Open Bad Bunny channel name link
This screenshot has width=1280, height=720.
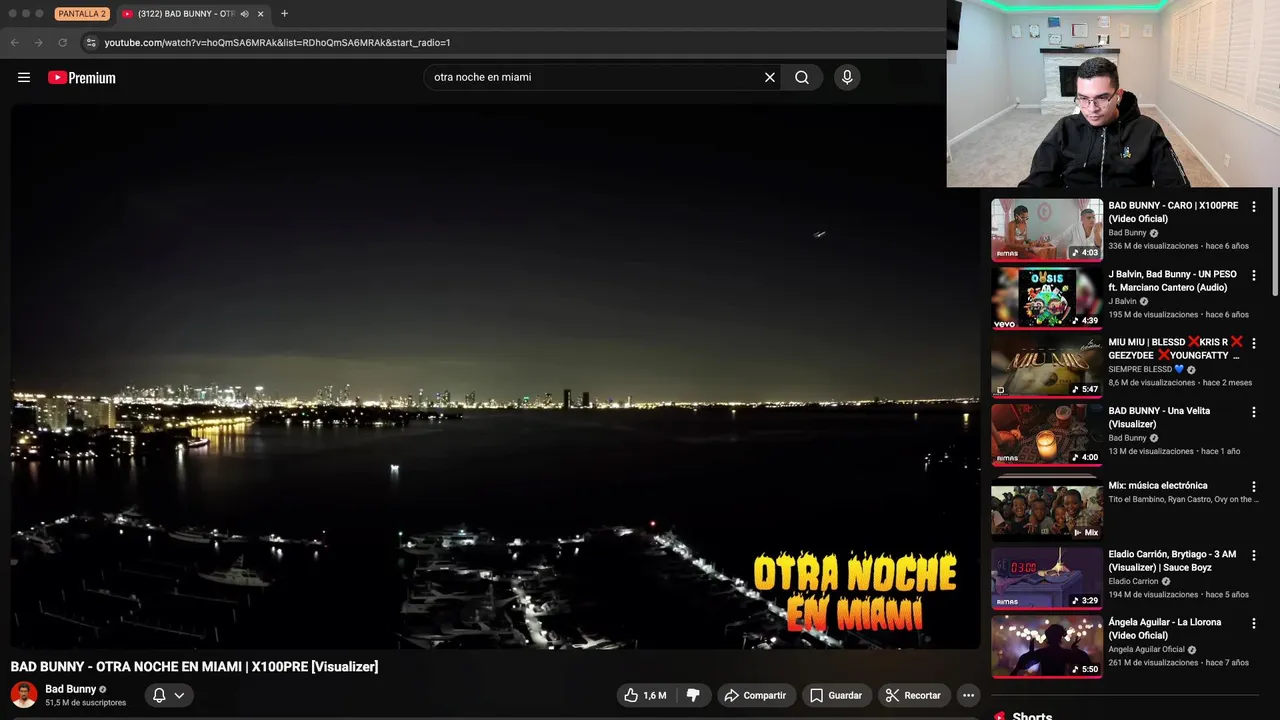70,689
